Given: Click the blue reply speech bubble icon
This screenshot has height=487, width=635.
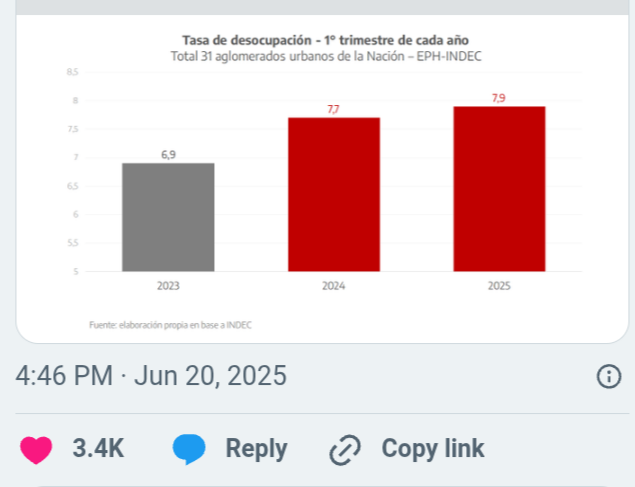Looking at the screenshot, I should click(189, 449).
